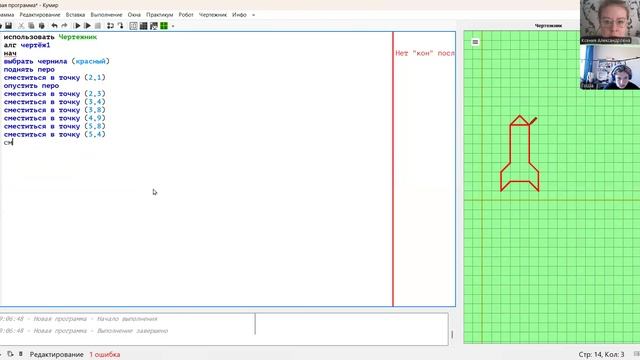This screenshot has width=640, height=360.
Task: Click the Чертежник panel title
Action: [548, 26]
